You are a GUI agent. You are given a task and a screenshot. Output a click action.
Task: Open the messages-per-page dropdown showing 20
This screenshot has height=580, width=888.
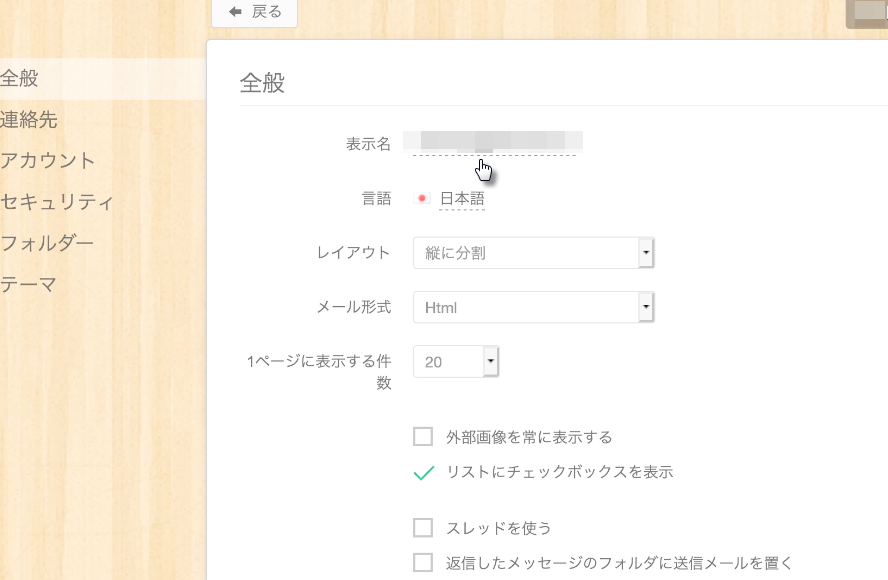[456, 361]
